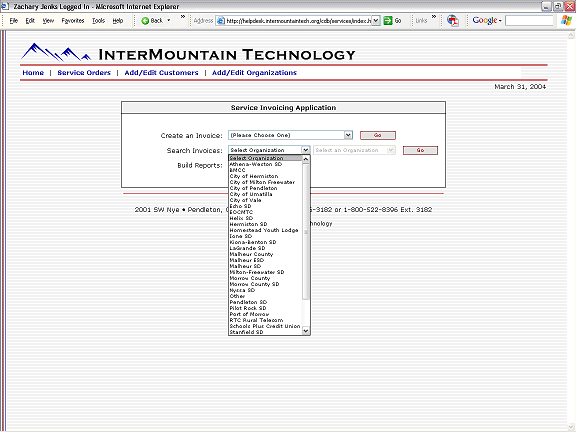Select 'Ione SD' from the list
The height and width of the screenshot is (432, 576).
point(265,236)
